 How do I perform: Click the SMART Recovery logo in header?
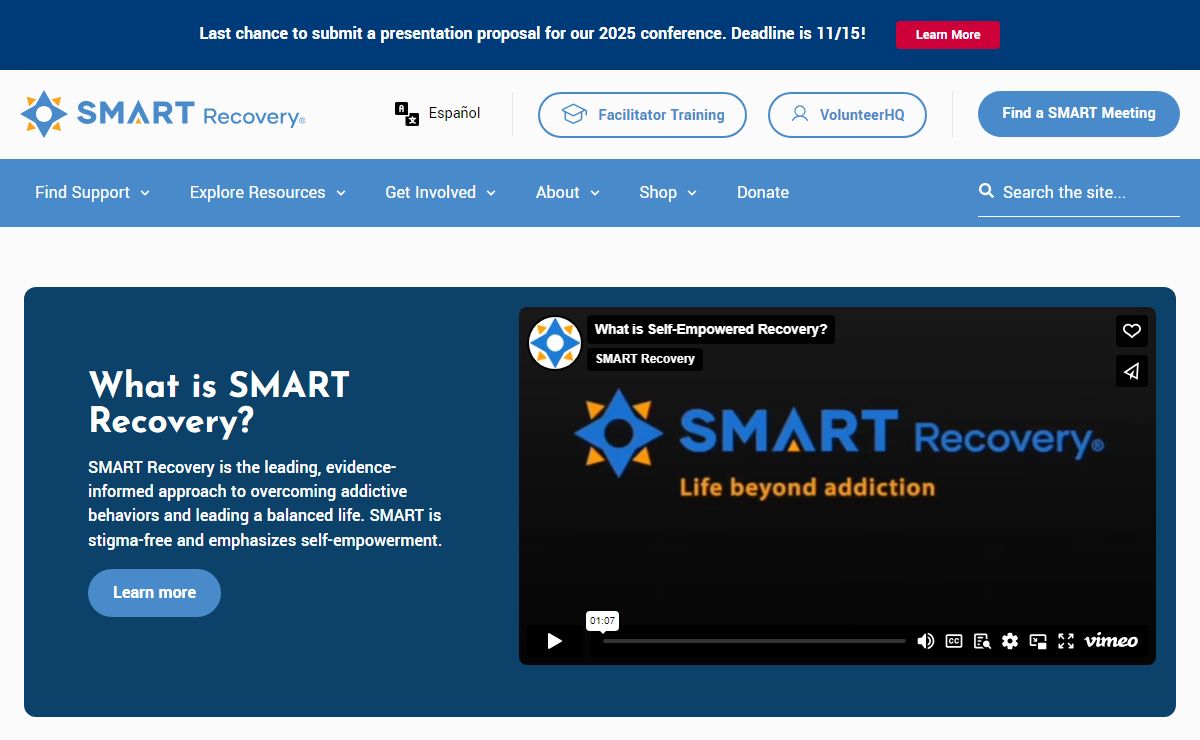click(163, 114)
